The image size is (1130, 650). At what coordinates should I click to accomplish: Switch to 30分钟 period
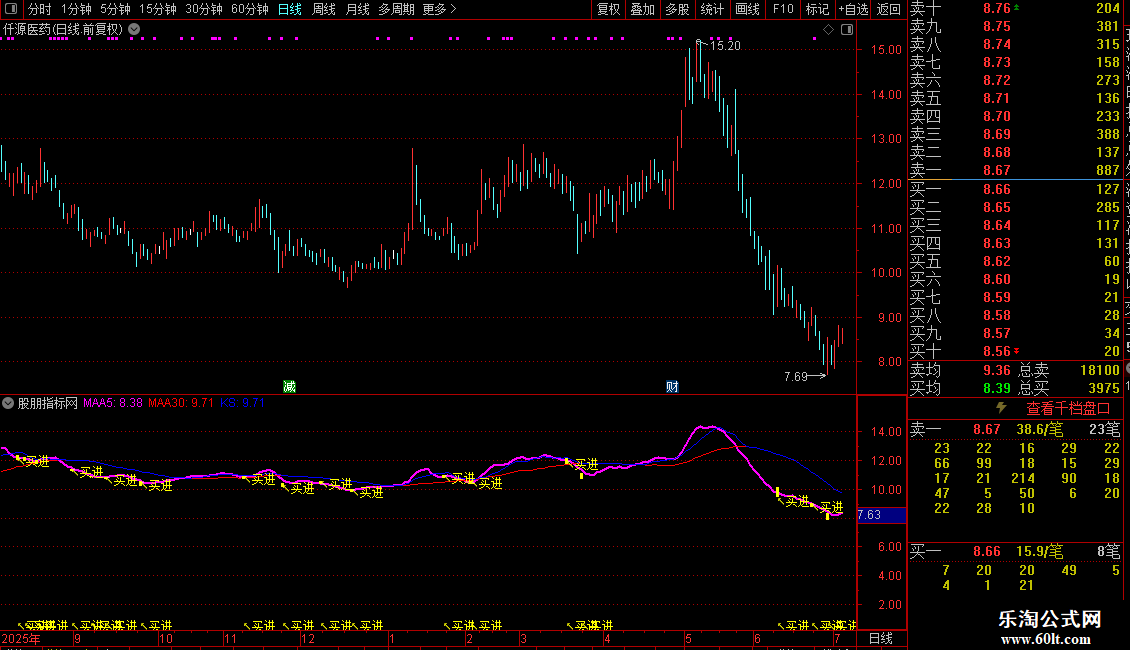pyautogui.click(x=203, y=9)
